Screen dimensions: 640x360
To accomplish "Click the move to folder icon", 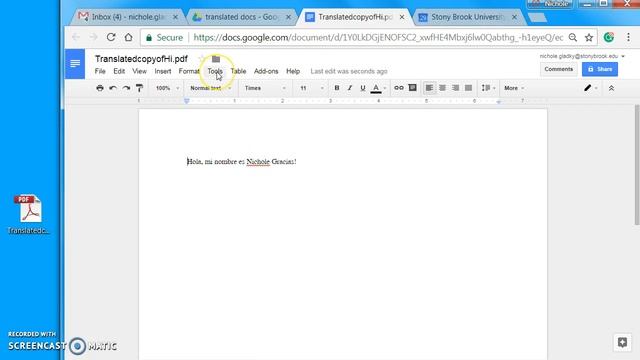I will (x=216, y=59).
